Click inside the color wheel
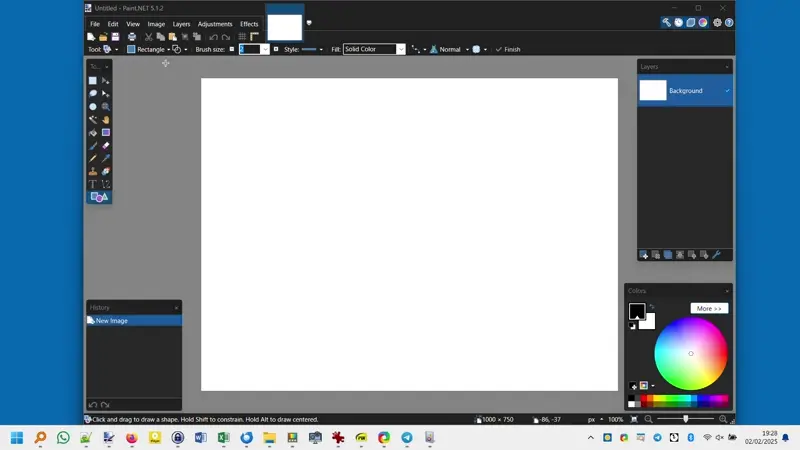Screen dimensions: 800x450 click(x=691, y=354)
